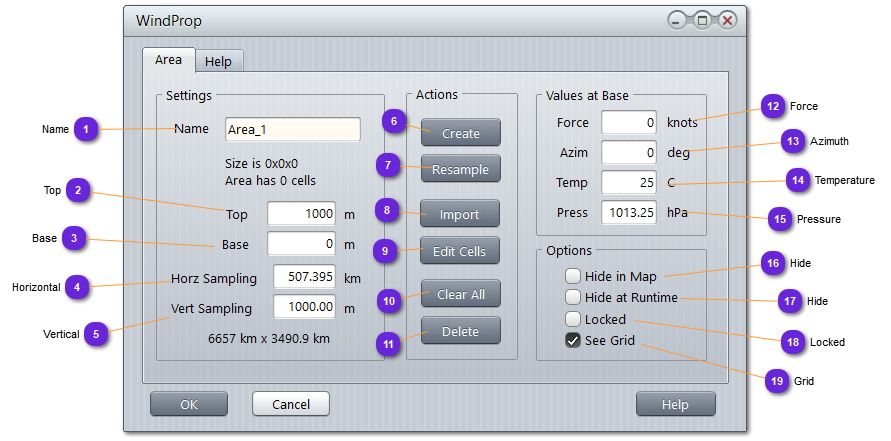Click the purple number 12 Force marker
This screenshot has height=441, width=891.
(771, 106)
